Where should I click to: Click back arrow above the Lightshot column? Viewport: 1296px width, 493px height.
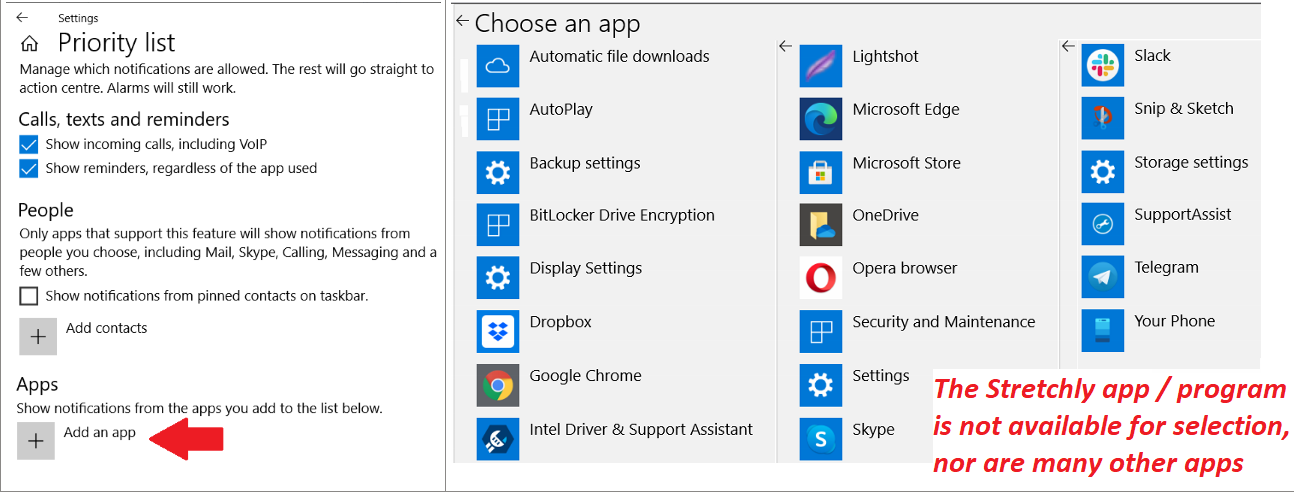point(785,46)
